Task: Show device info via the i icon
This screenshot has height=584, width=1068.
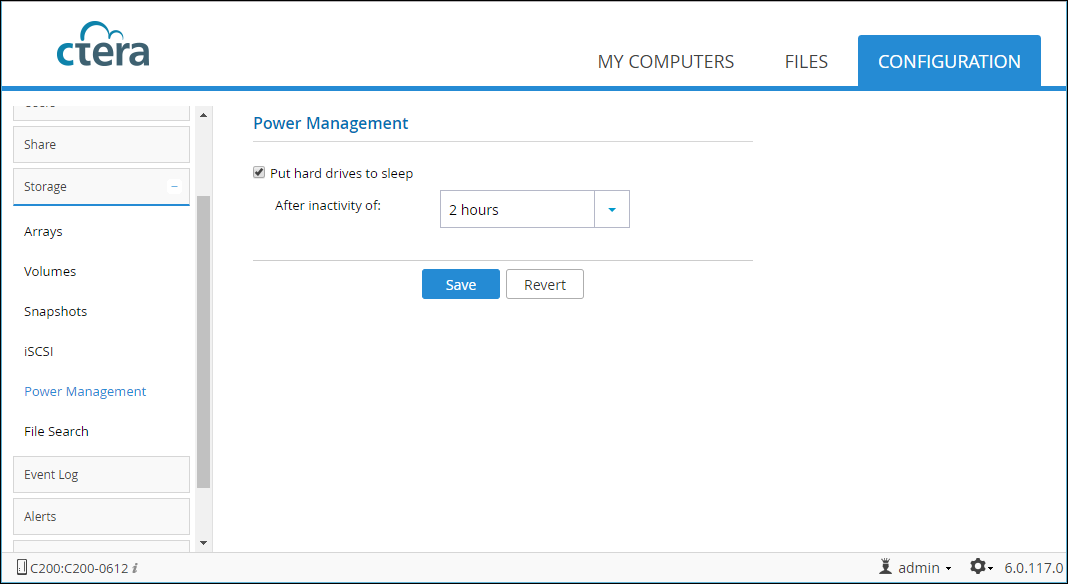Action: coord(135,568)
